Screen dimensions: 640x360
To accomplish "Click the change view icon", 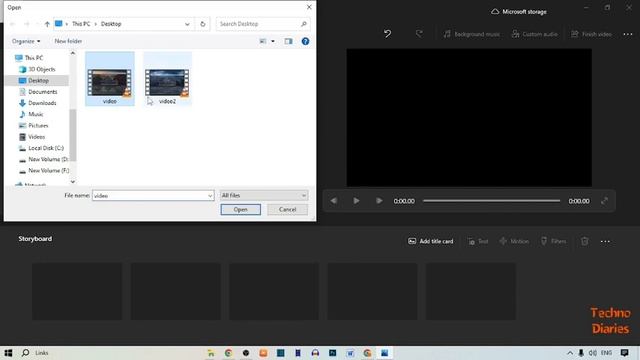I will [263, 41].
